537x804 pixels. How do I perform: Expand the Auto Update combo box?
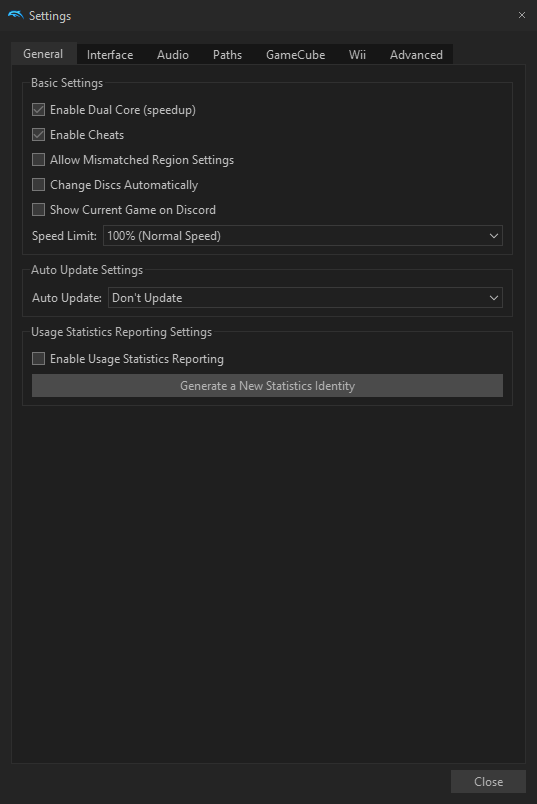tap(305, 298)
